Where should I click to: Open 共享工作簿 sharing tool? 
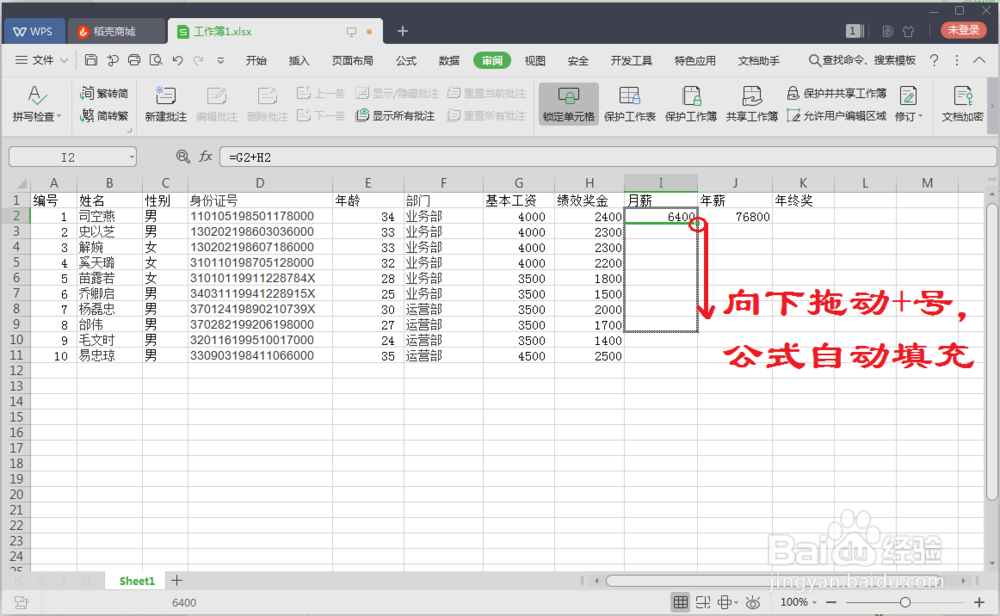753,103
